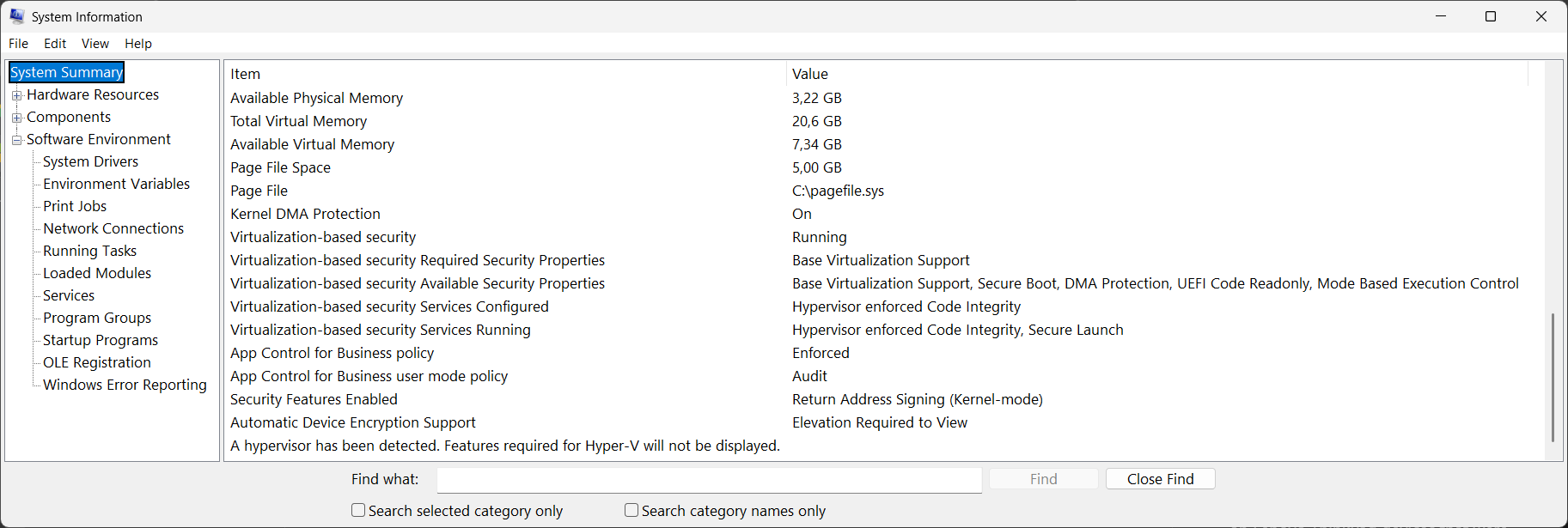This screenshot has height=528, width=1568.
Task: Open Running Tasks category
Action: click(90, 251)
